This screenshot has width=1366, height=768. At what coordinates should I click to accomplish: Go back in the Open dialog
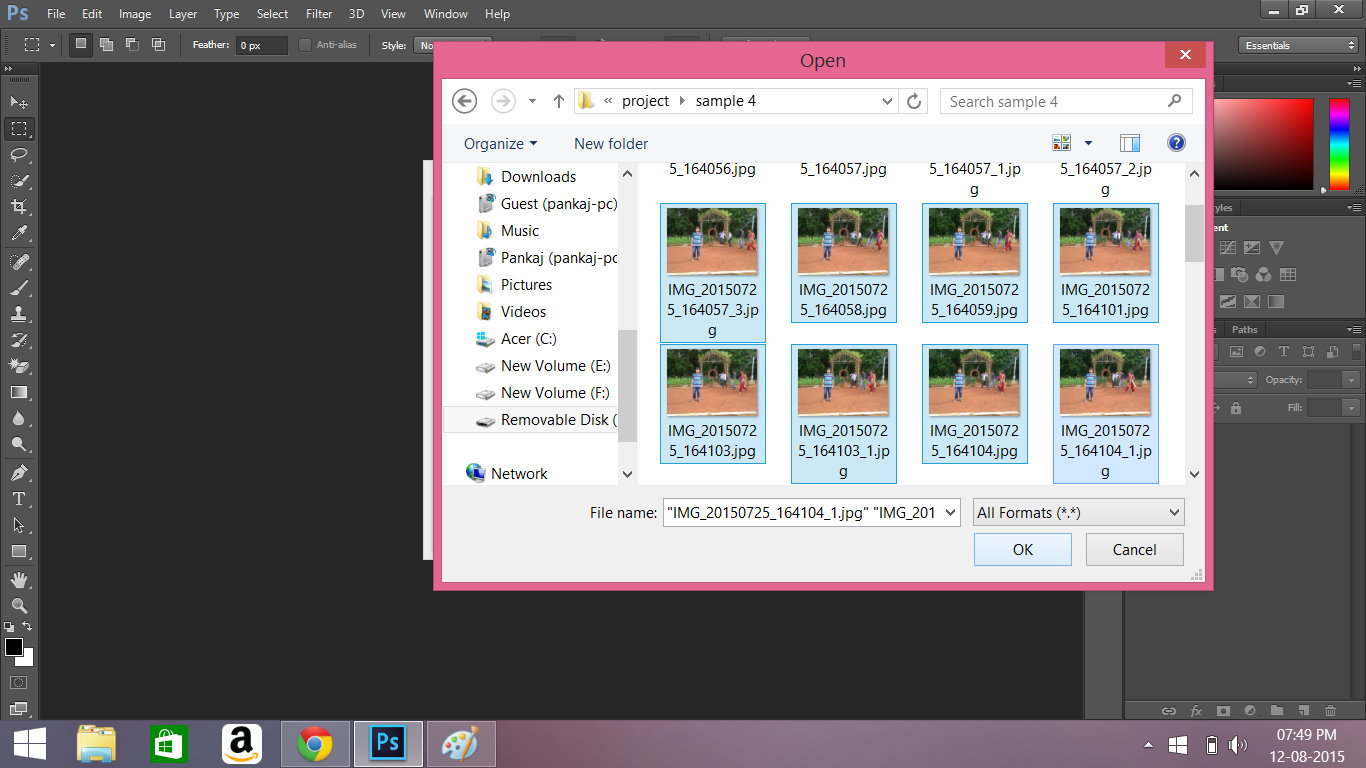click(x=464, y=101)
